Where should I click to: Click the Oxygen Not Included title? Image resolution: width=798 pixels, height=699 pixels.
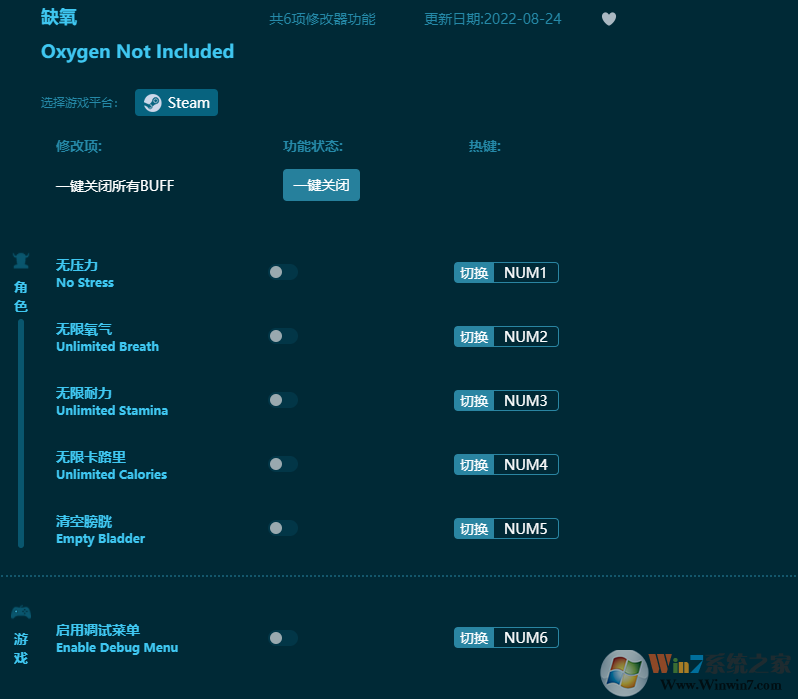pyautogui.click(x=137, y=52)
